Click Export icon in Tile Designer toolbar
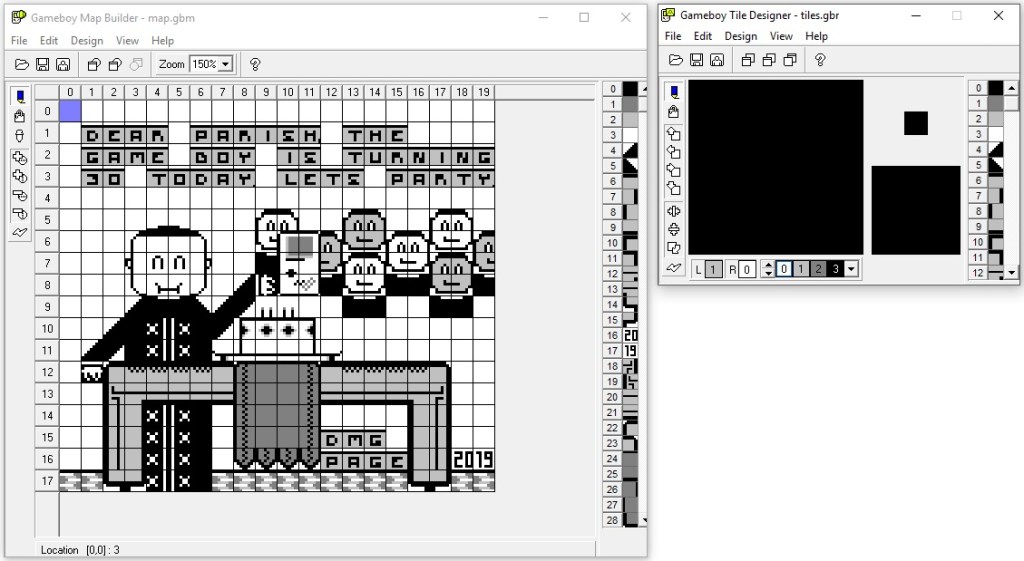Image resolution: width=1024 pixels, height=561 pixels. pyautogui.click(x=717, y=60)
